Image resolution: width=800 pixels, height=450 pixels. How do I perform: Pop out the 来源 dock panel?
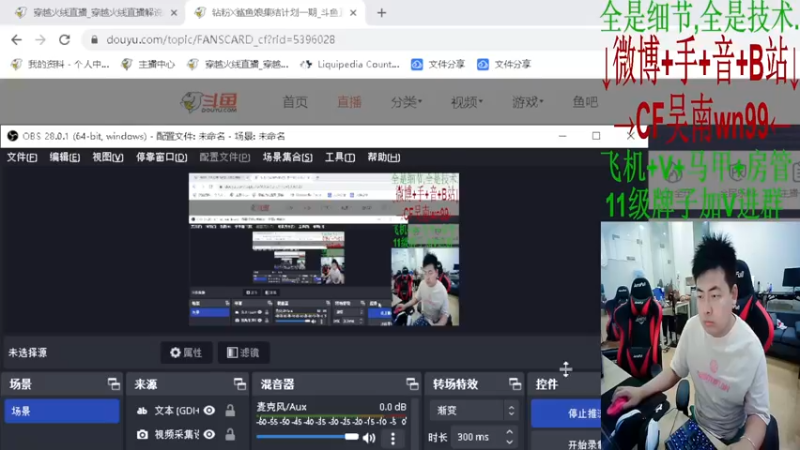click(240, 384)
